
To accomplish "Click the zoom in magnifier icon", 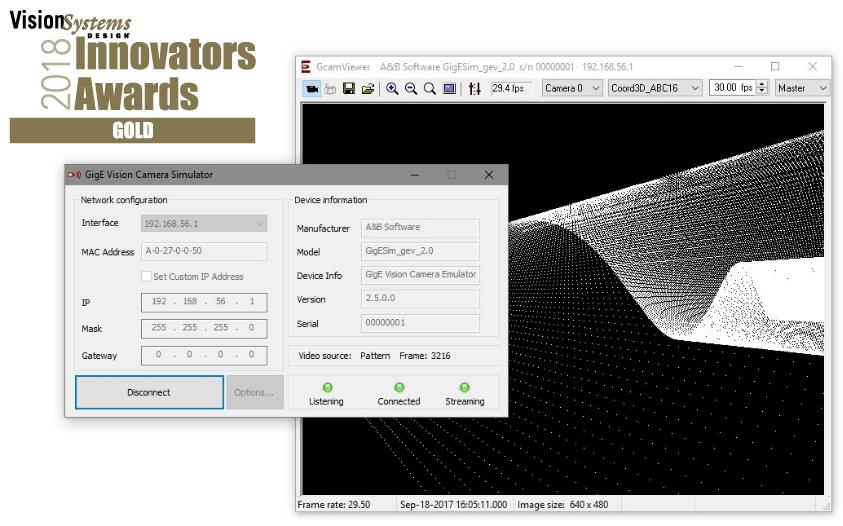I will coord(392,88).
